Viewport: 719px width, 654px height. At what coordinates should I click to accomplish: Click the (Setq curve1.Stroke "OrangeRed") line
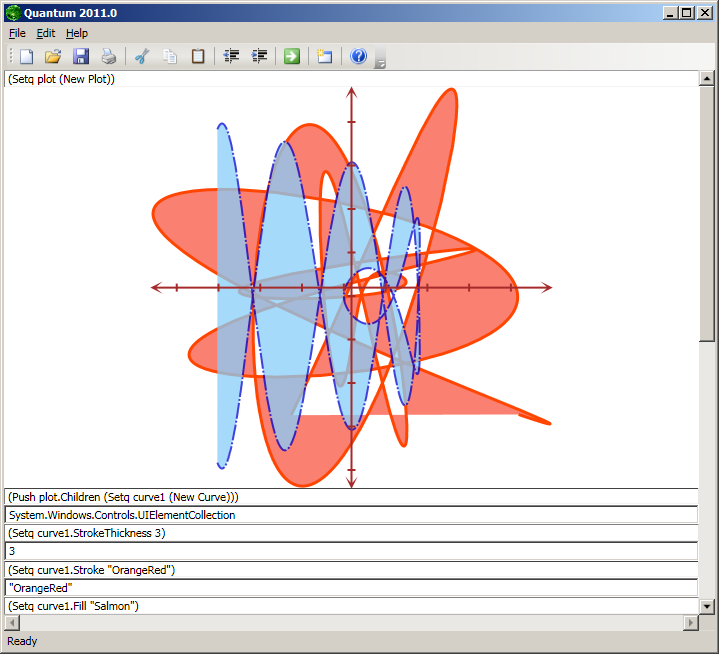click(x=351, y=570)
